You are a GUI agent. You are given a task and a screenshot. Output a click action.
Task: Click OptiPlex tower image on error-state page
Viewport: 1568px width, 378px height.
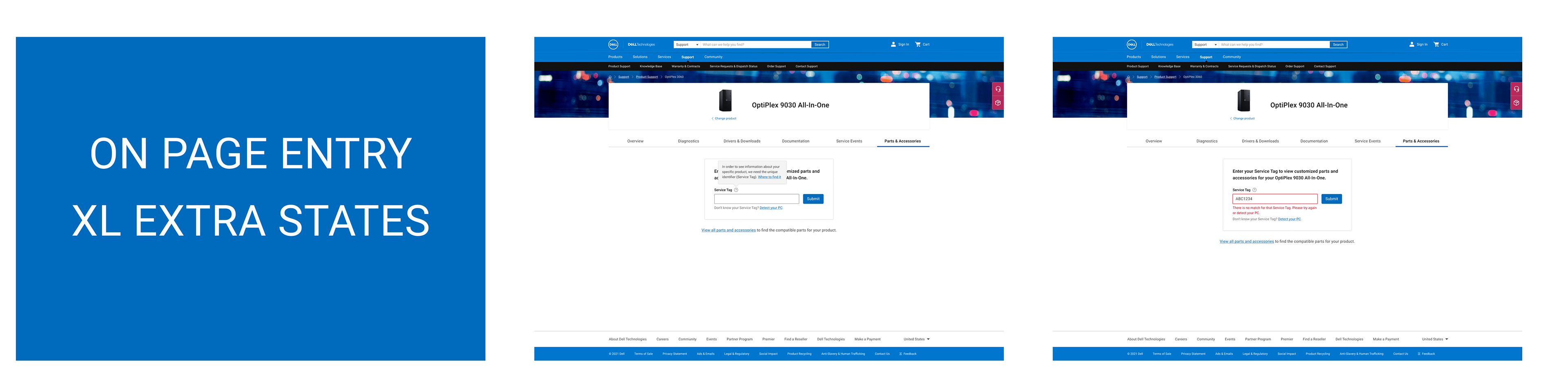[x=1243, y=101]
